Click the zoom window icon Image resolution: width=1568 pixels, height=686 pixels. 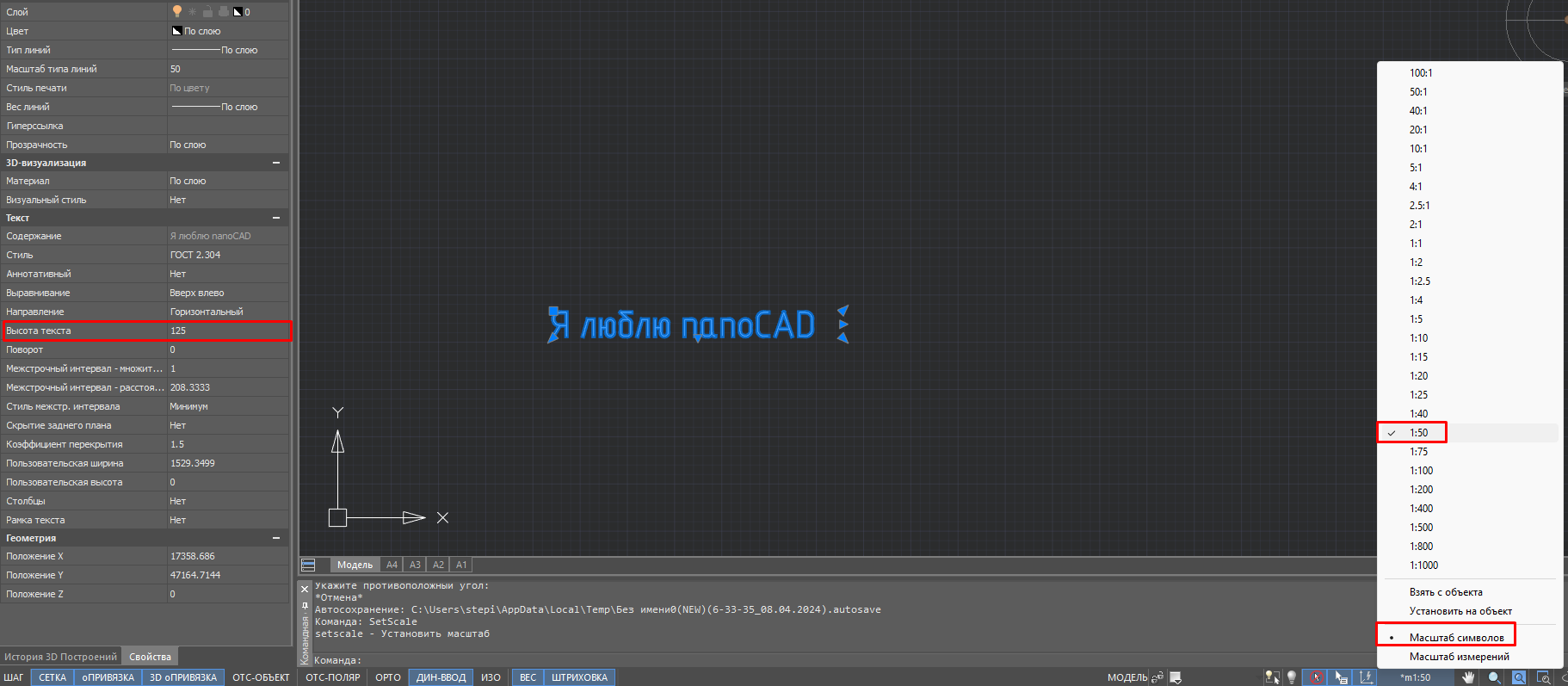coord(1543,677)
